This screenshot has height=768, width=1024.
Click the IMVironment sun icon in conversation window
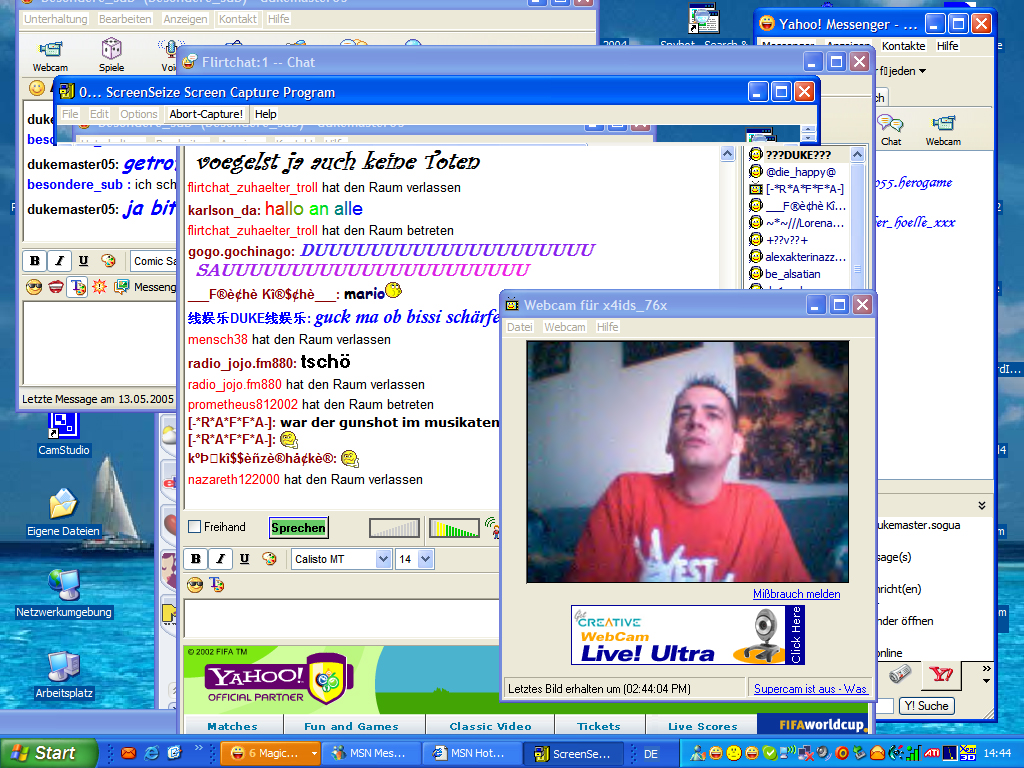point(99,287)
